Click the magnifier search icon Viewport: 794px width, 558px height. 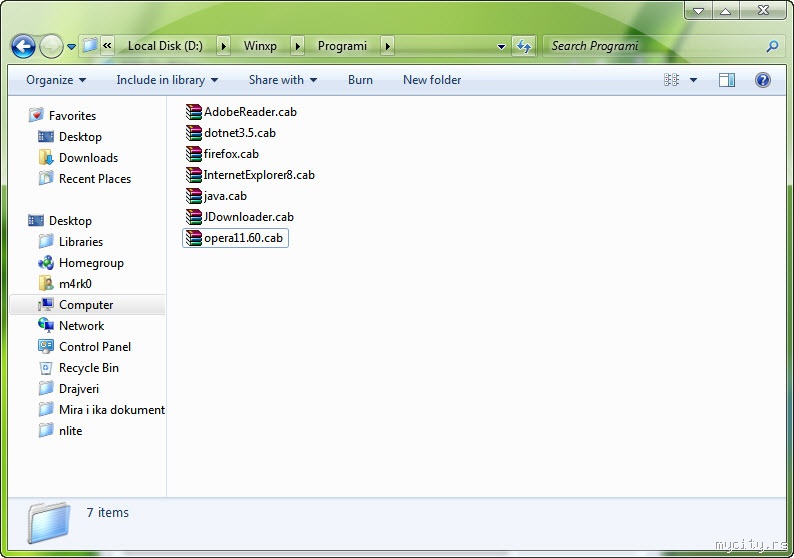click(772, 47)
